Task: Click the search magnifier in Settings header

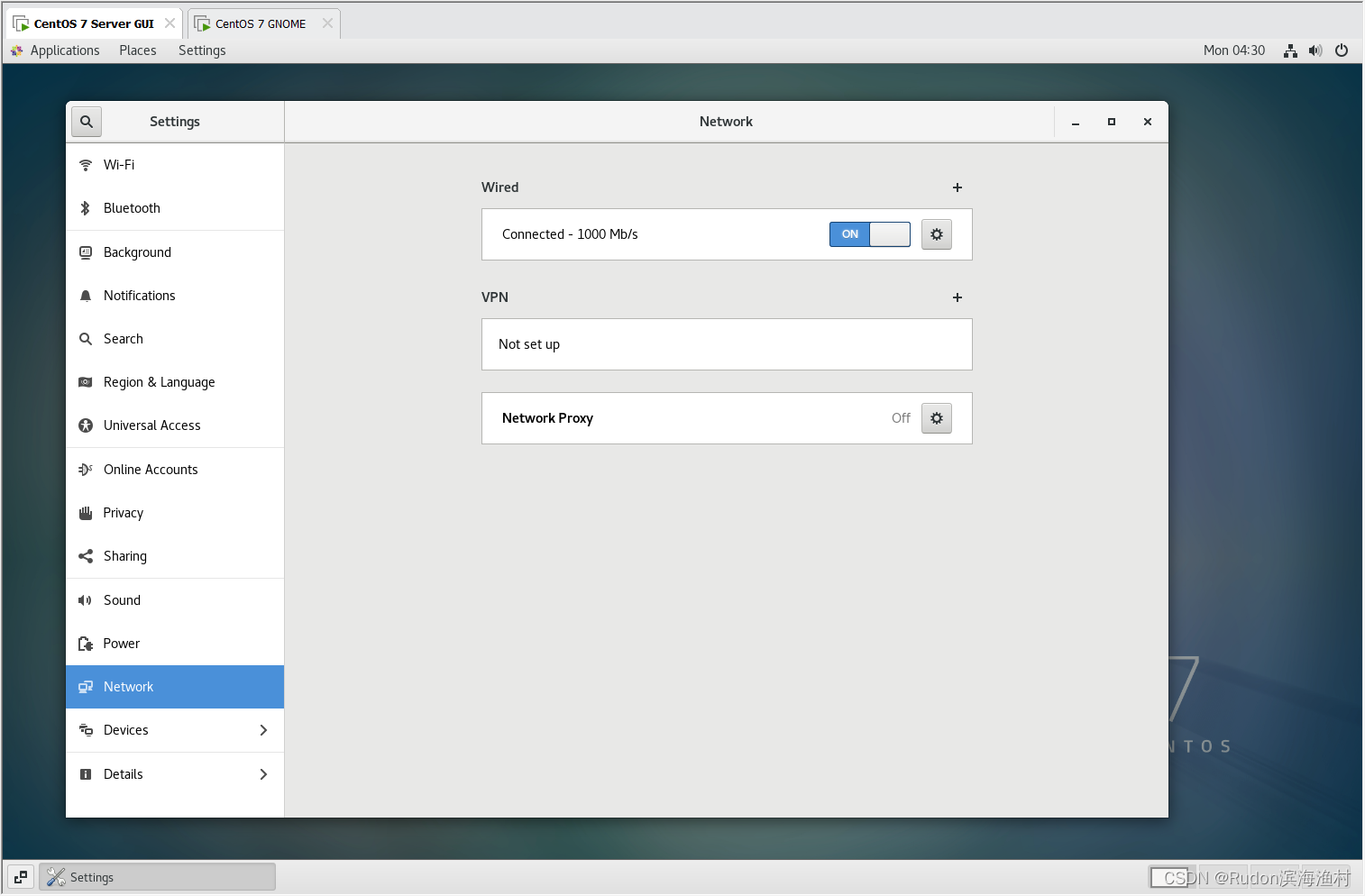Action: [86, 121]
